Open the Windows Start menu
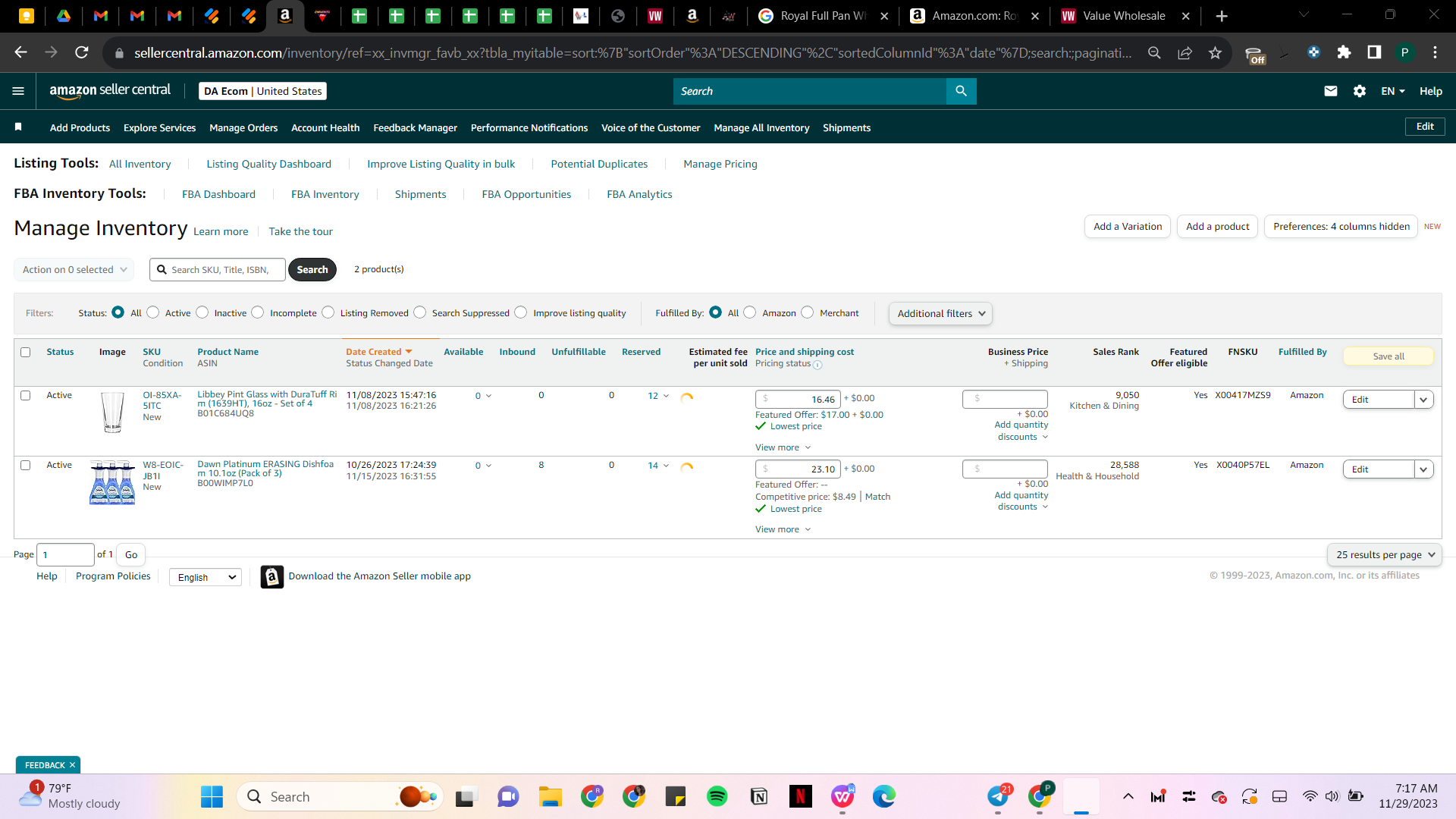The image size is (1456, 819). tap(212, 796)
